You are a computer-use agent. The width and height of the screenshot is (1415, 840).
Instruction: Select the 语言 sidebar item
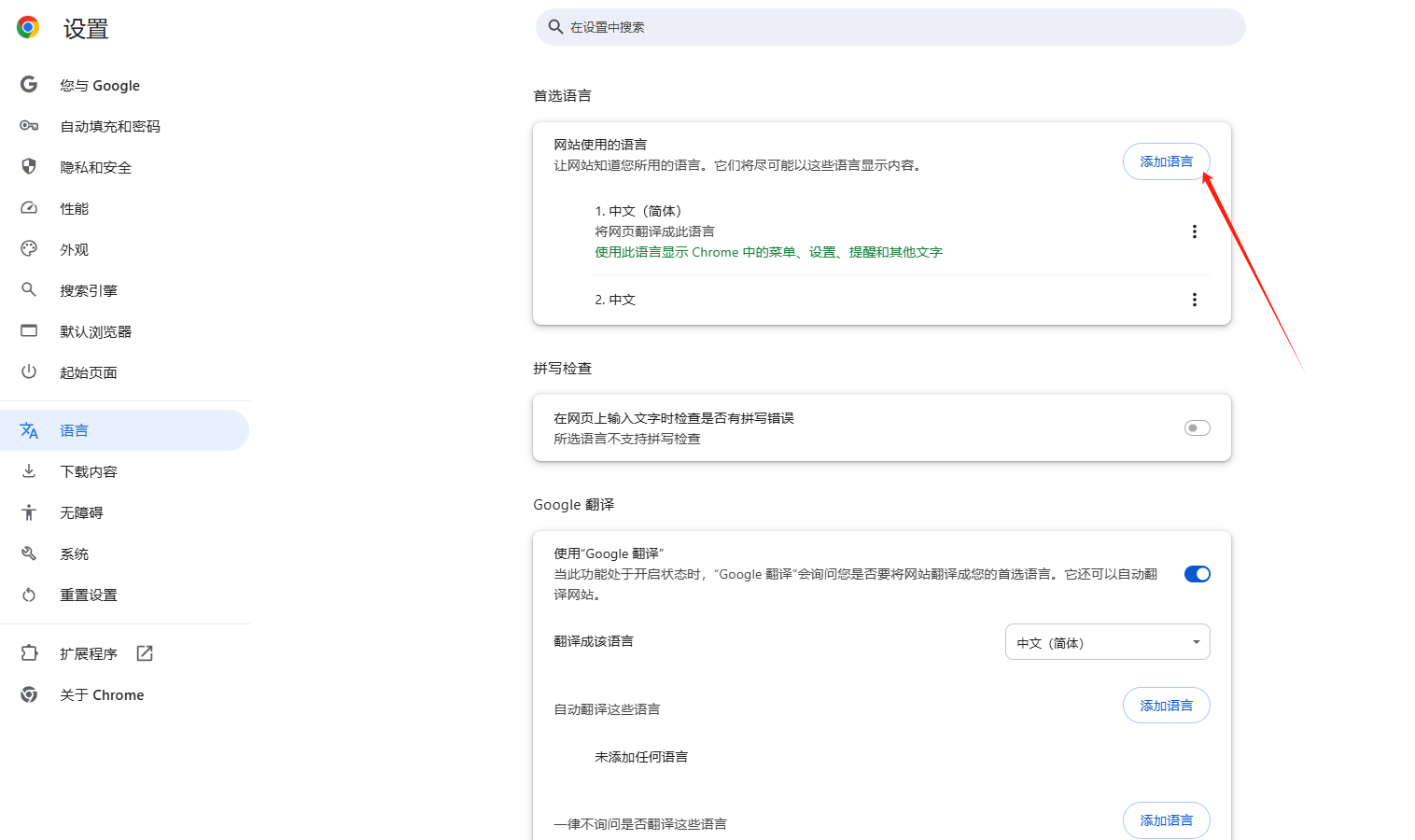coord(125,430)
